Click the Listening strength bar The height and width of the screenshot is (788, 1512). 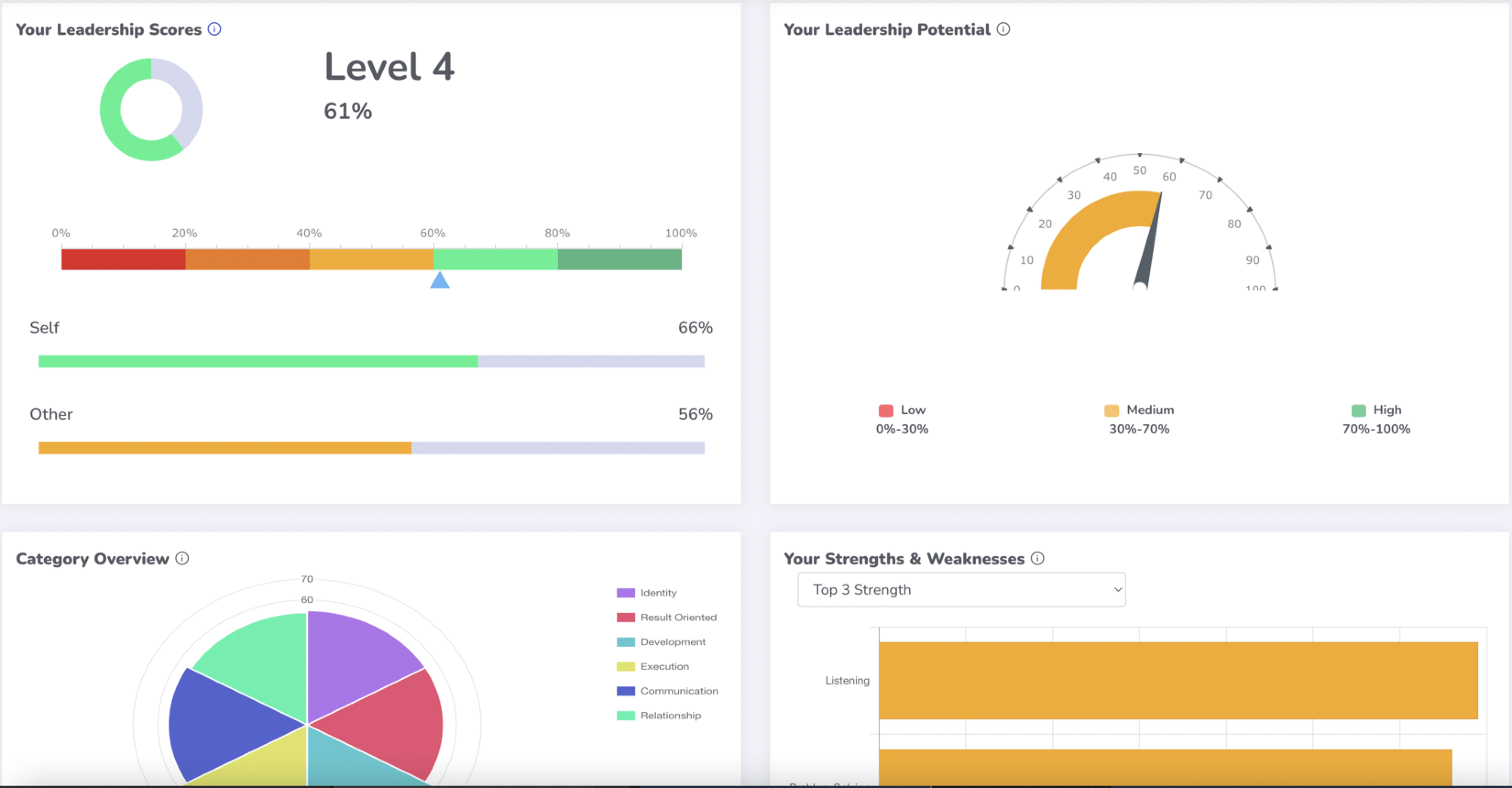click(x=1178, y=681)
